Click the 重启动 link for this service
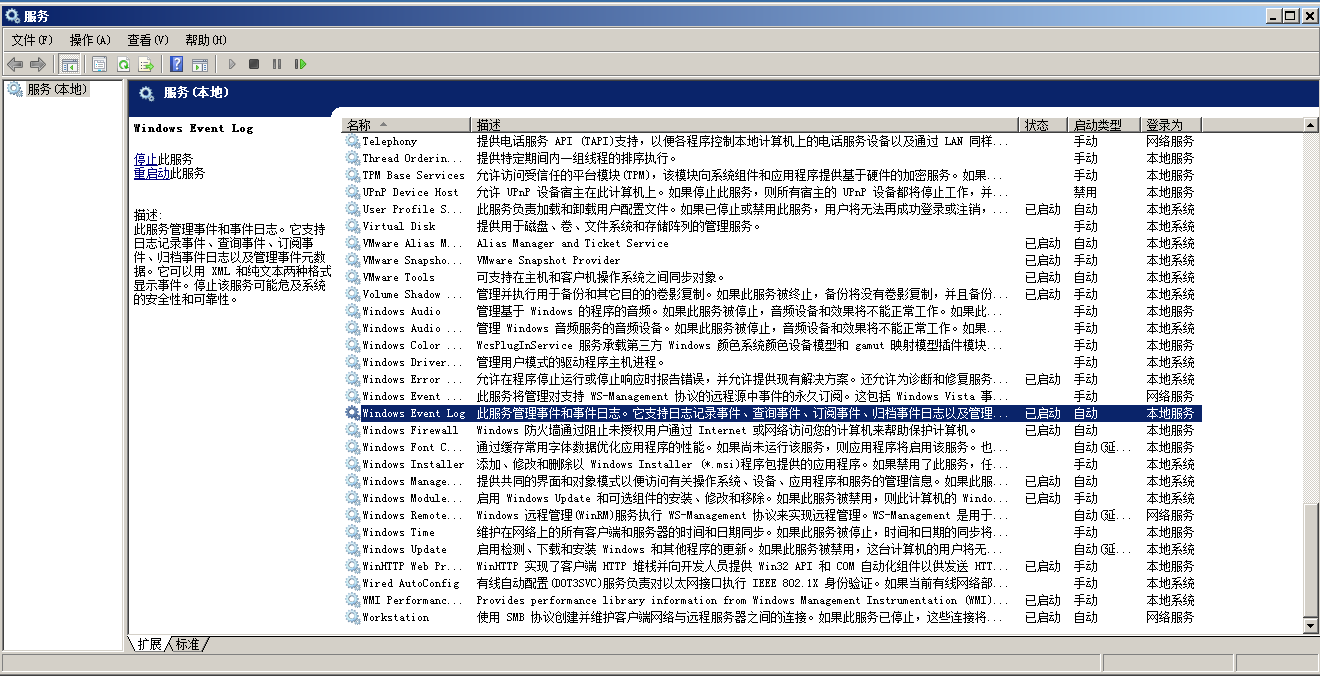The height and width of the screenshot is (676, 1320). tap(152, 173)
